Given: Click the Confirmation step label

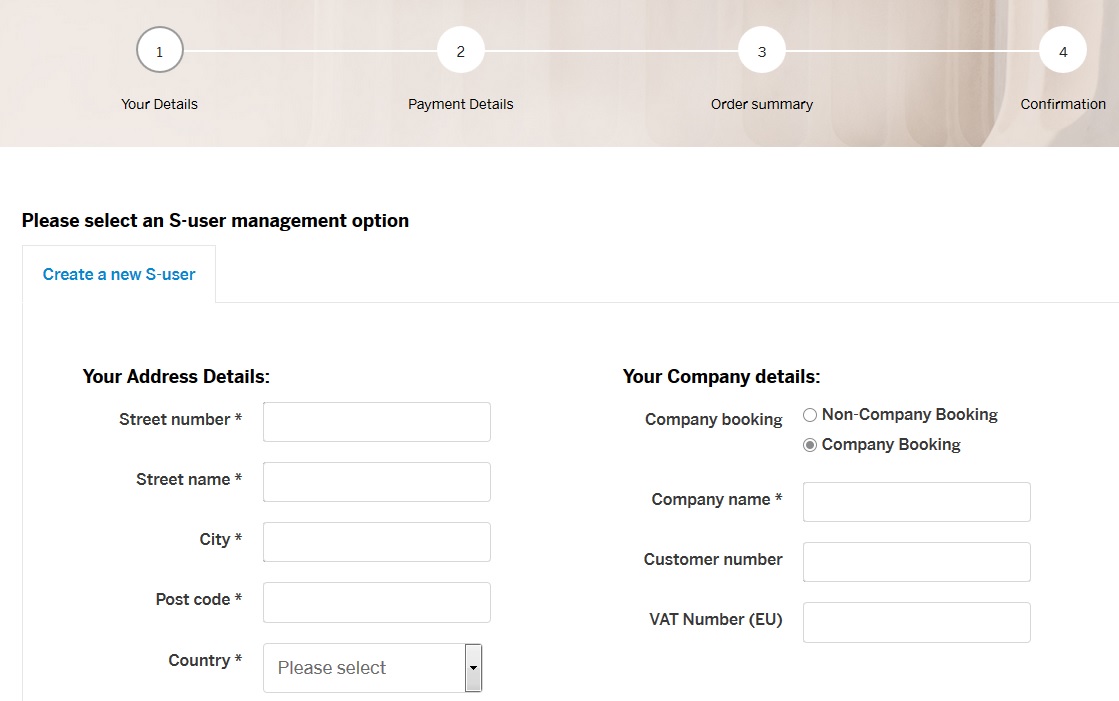Looking at the screenshot, I should (x=1063, y=104).
